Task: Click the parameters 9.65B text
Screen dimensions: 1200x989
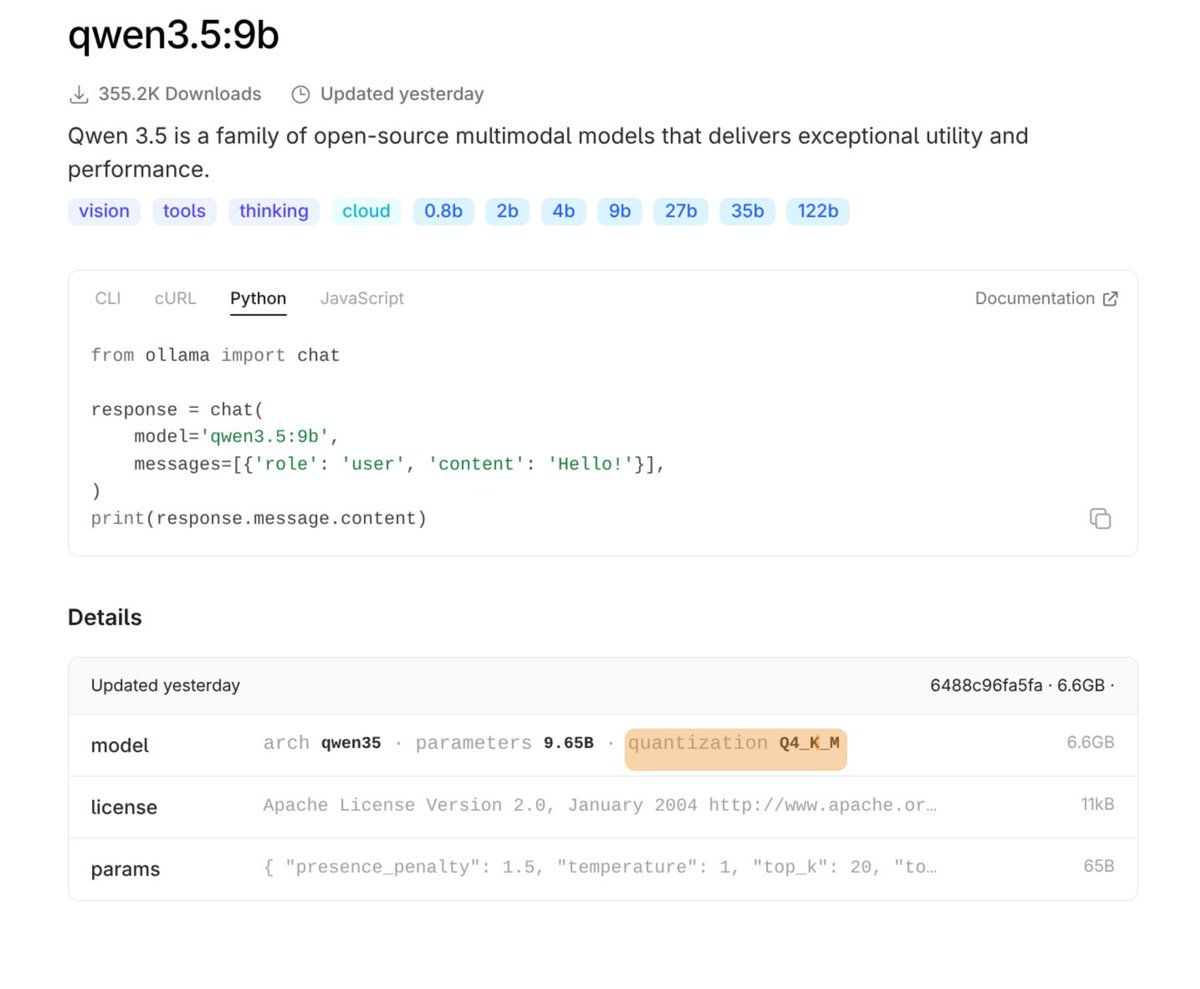Action: pos(504,743)
